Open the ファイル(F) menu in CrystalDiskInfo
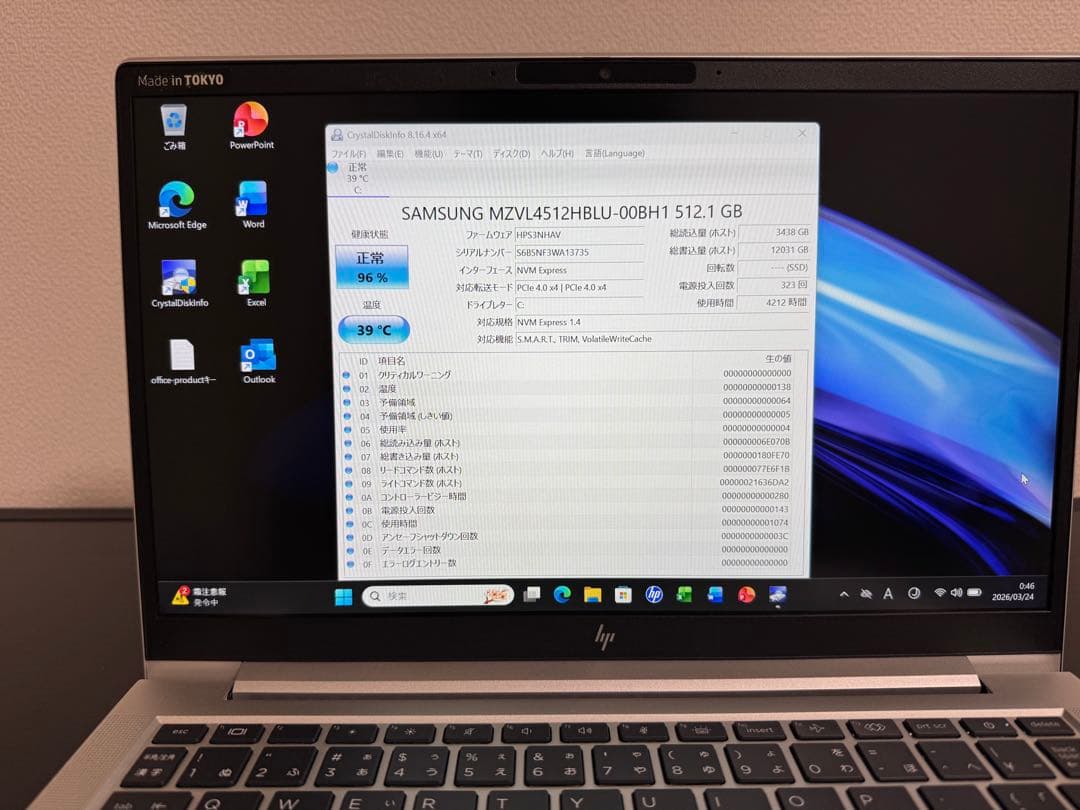Screen dimensions: 1080x810 point(351,153)
